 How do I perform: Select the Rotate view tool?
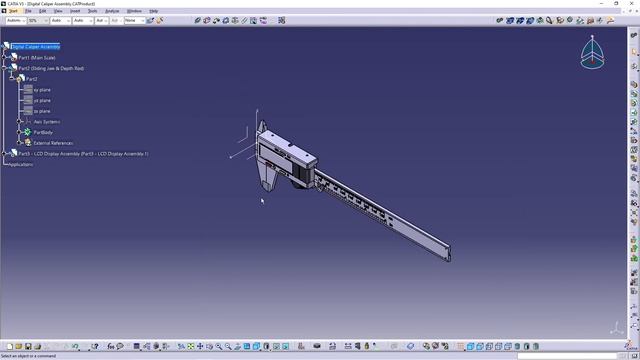[x=209, y=346]
